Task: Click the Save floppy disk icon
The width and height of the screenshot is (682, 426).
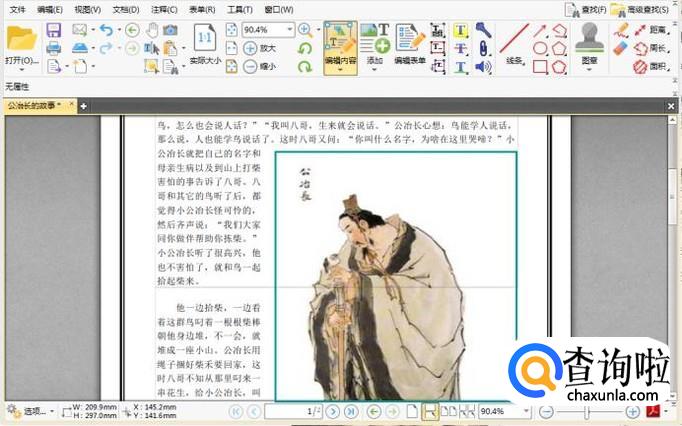Action: click(x=54, y=30)
